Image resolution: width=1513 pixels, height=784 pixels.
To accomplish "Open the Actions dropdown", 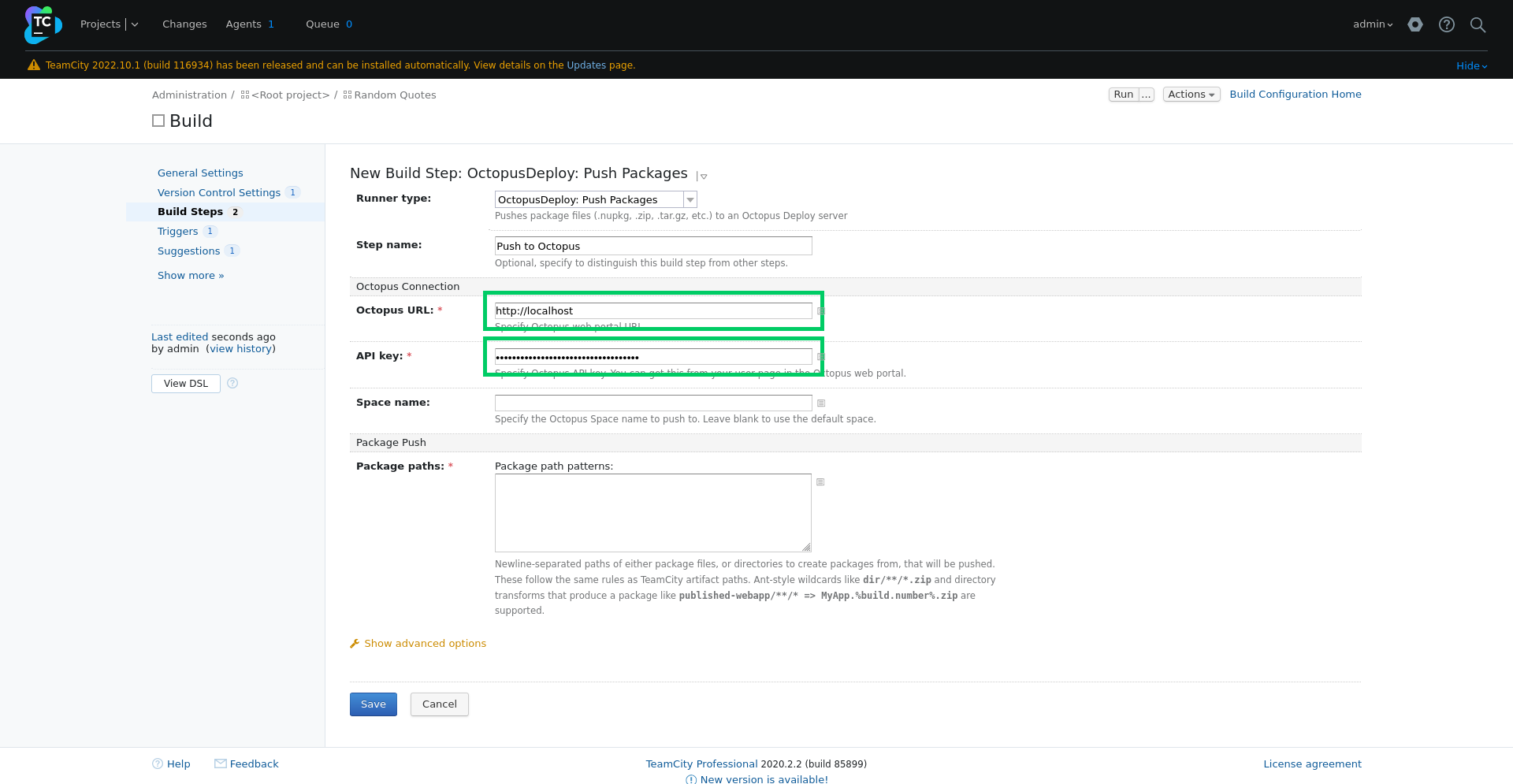I will click(x=1191, y=95).
